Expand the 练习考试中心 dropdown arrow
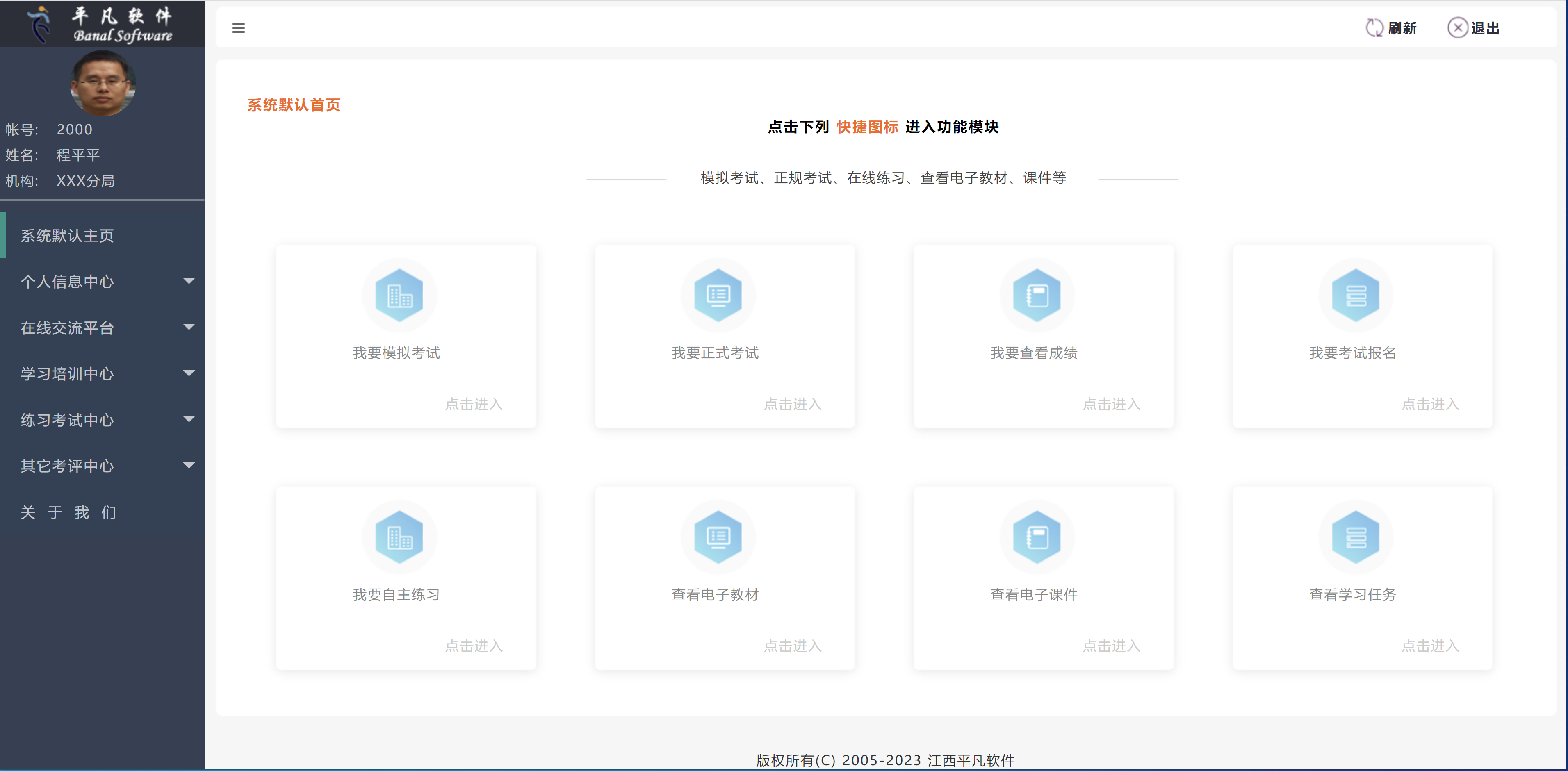The width and height of the screenshot is (1568, 771). 189,419
